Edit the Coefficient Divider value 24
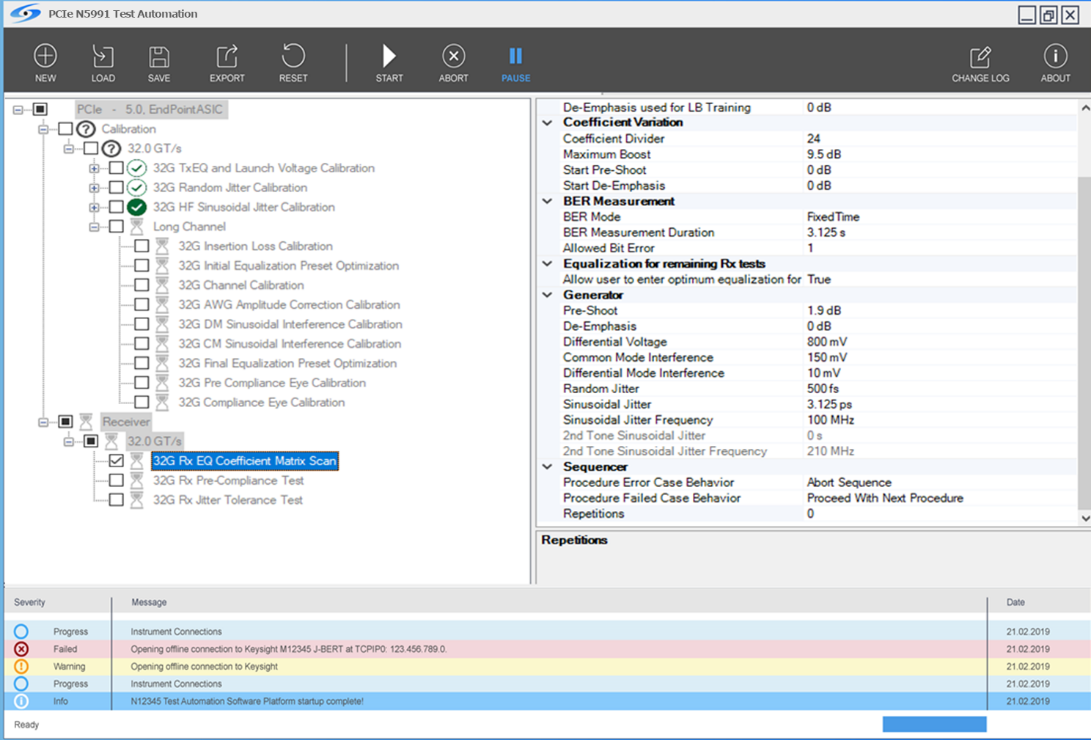 coord(939,138)
